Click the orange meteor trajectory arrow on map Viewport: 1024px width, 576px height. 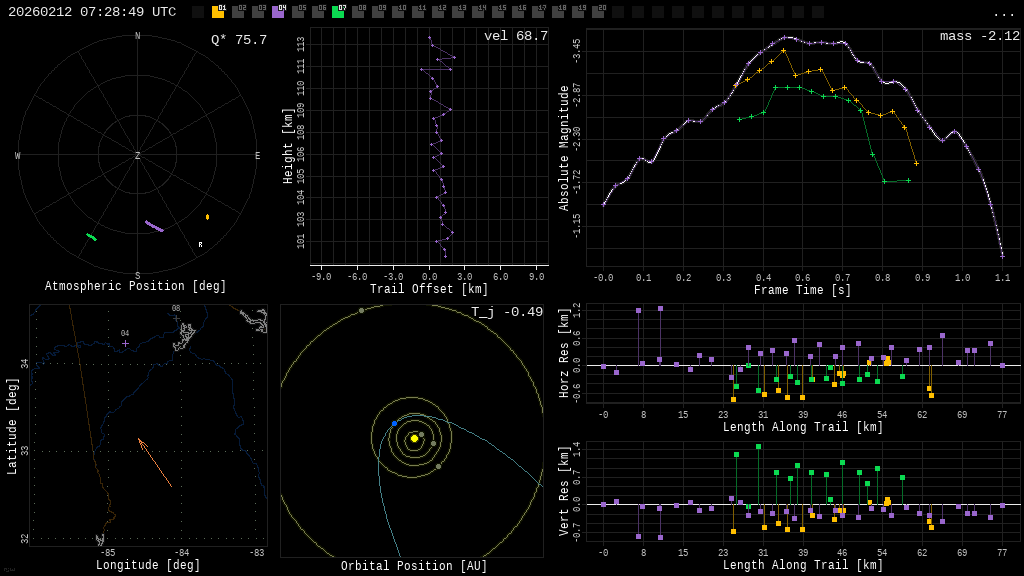click(155, 463)
